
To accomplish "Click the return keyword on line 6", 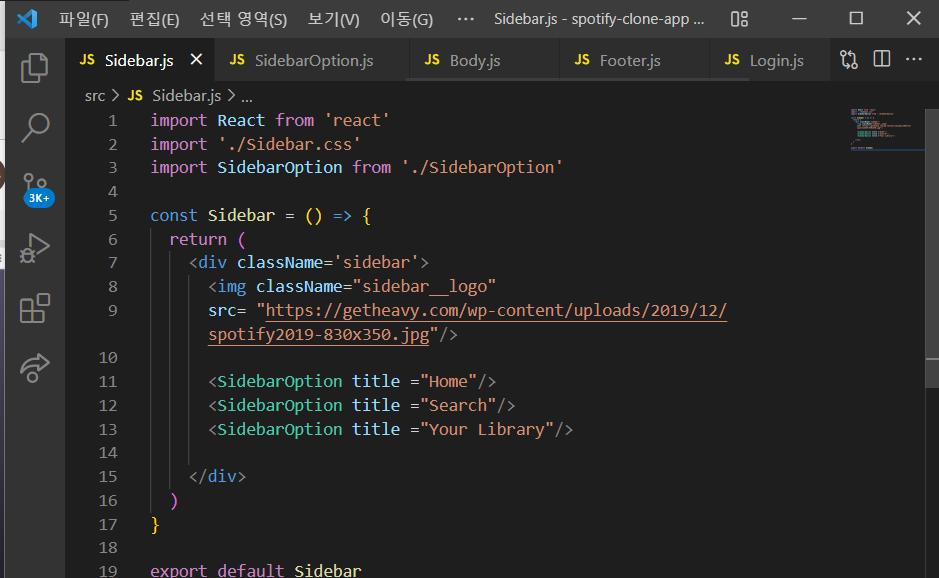I will 198,240.
